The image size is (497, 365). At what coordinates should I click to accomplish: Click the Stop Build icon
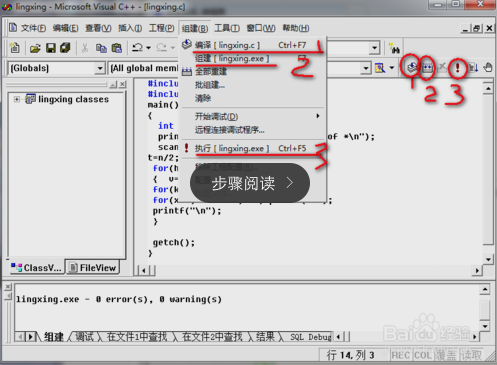[442, 68]
